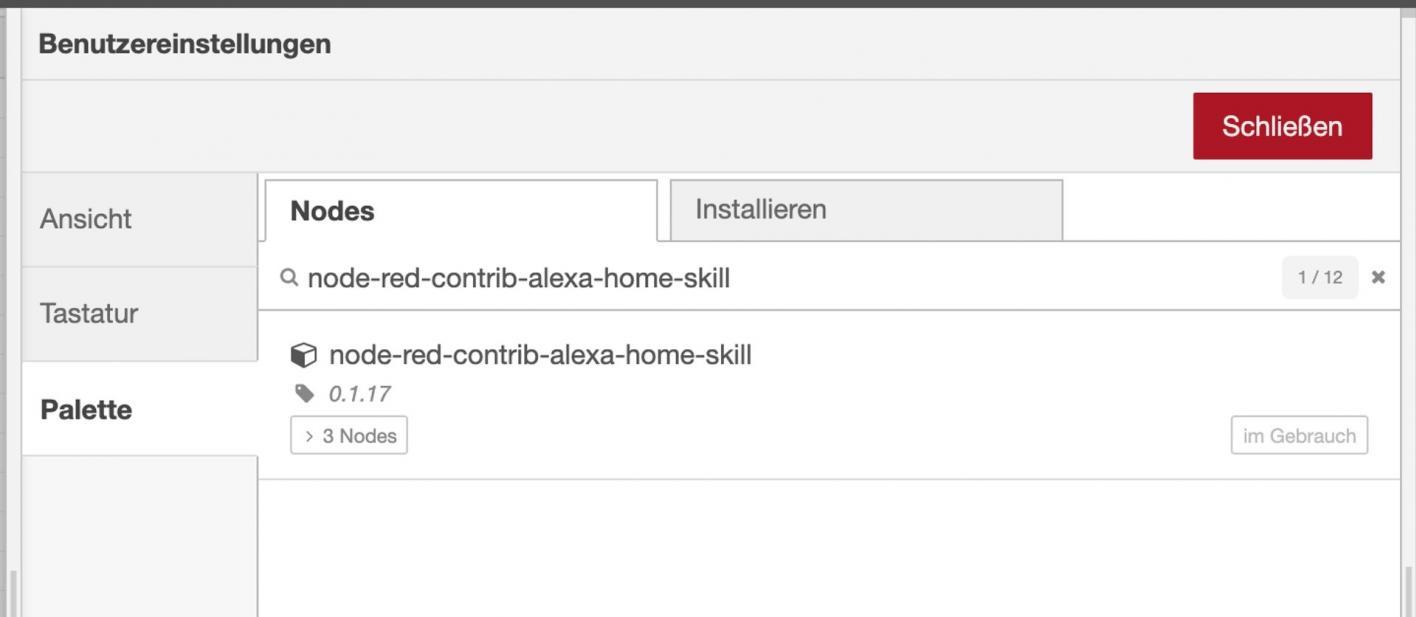The width and height of the screenshot is (1416, 617).
Task: Switch to the Installieren tab
Action: pyautogui.click(x=760, y=209)
